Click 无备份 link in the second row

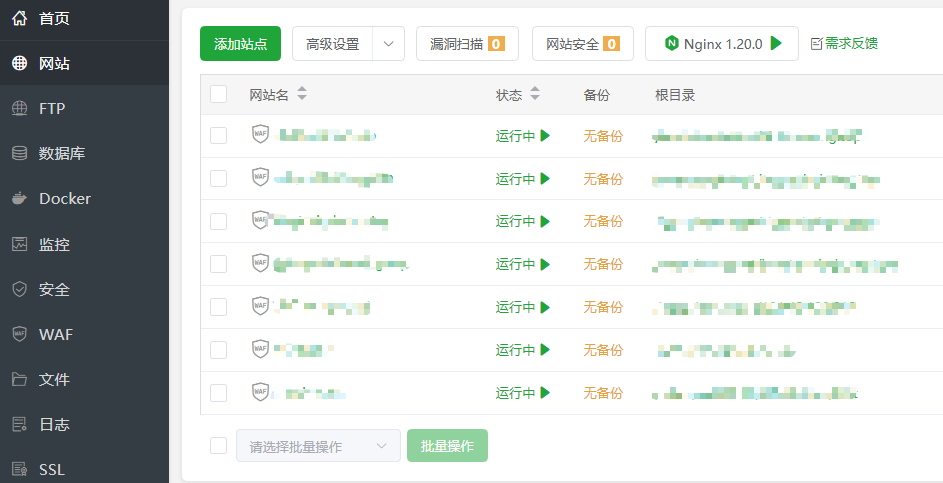[x=603, y=179]
